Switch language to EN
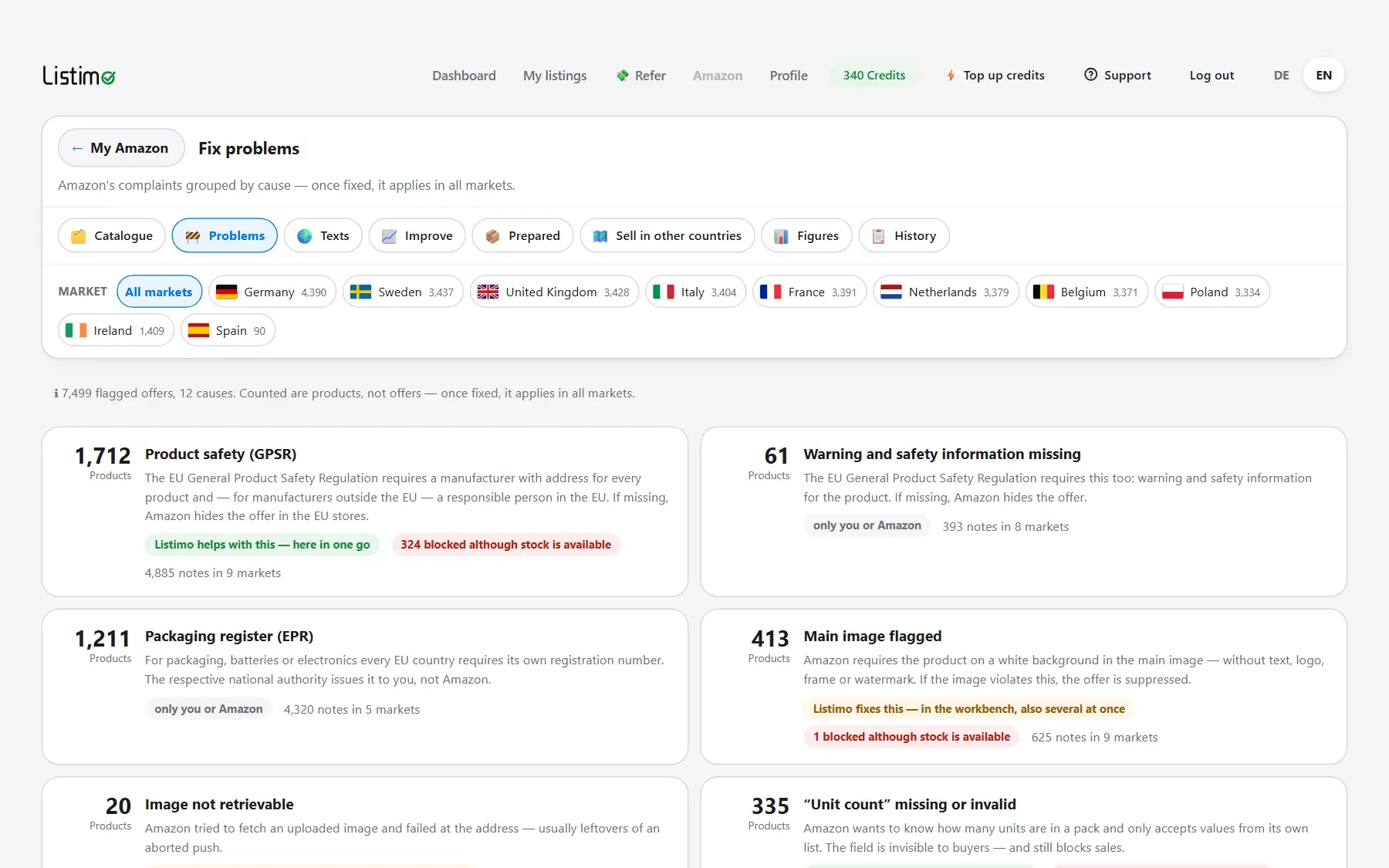 (x=1324, y=76)
